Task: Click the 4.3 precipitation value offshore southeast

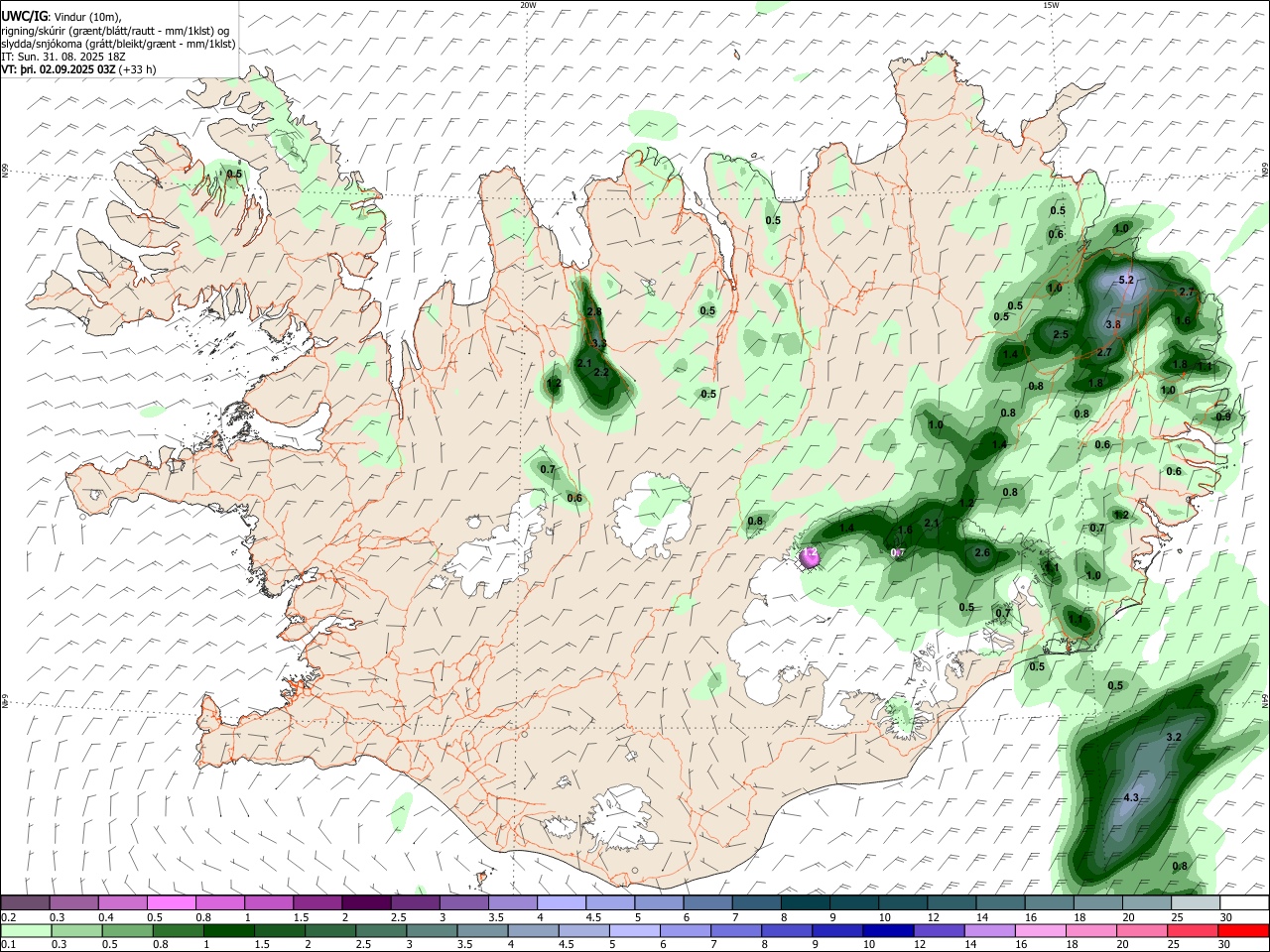Action: 1130,797
